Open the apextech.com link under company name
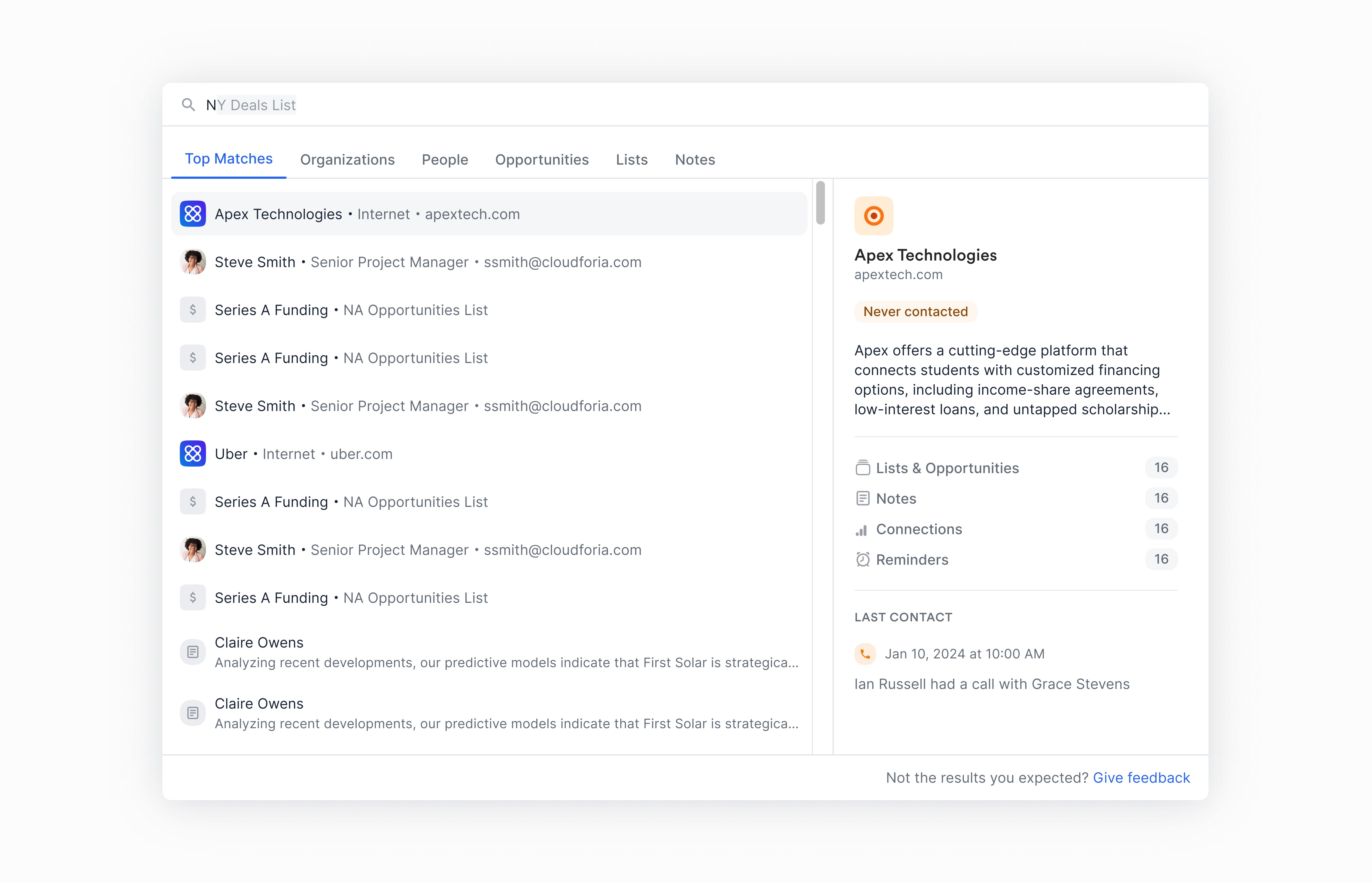 click(x=898, y=275)
